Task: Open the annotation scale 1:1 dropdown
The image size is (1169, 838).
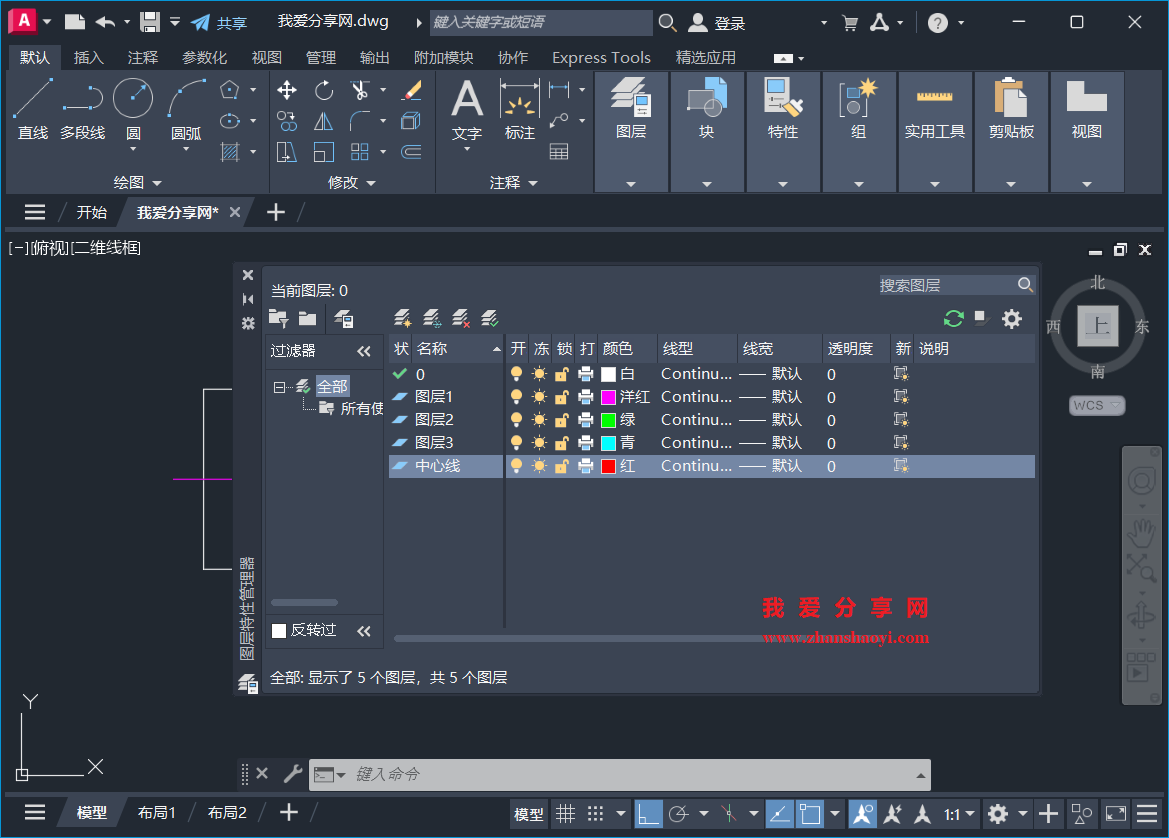Action: click(959, 814)
